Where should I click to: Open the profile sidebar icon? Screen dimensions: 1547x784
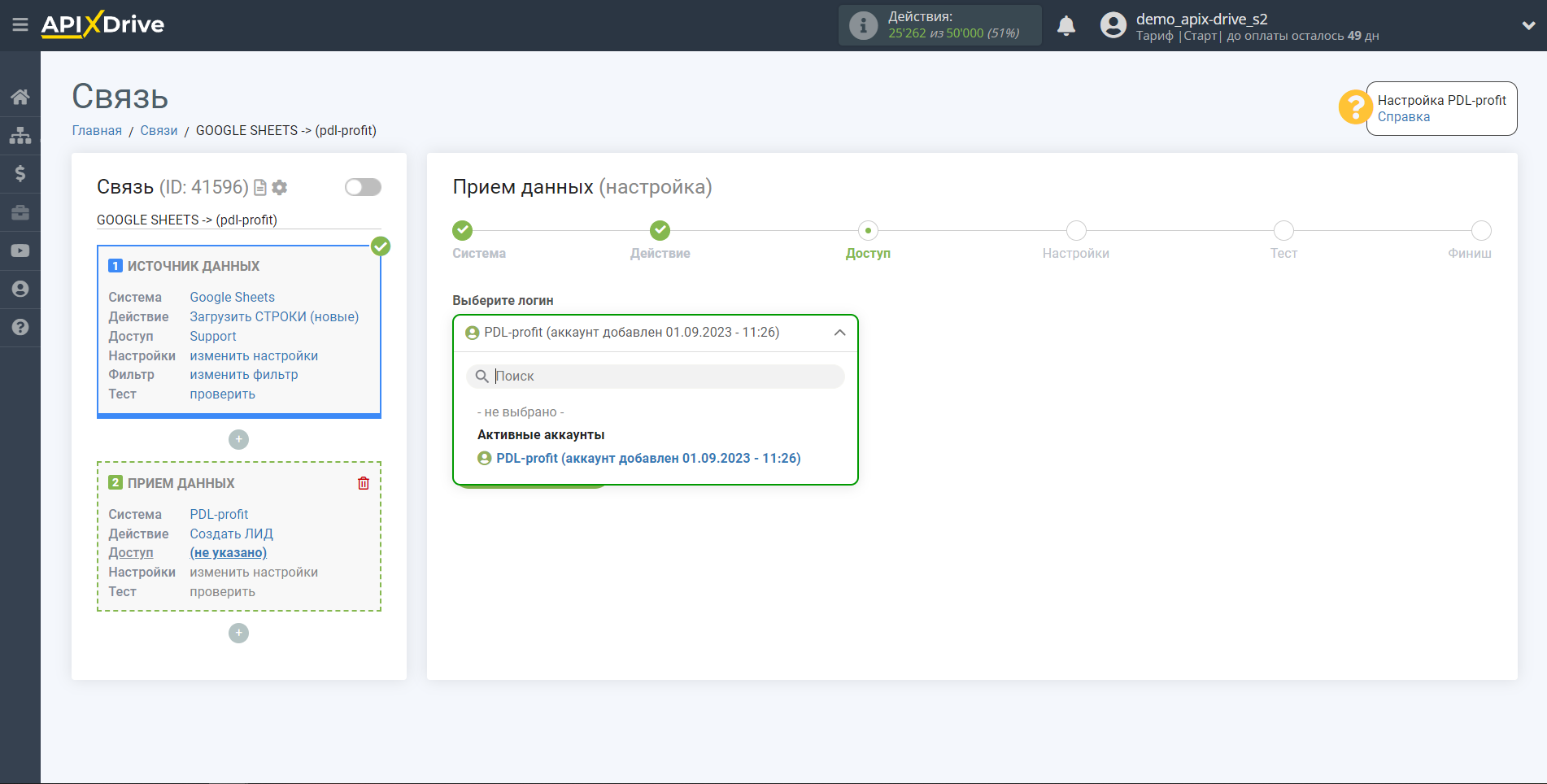(x=20, y=289)
